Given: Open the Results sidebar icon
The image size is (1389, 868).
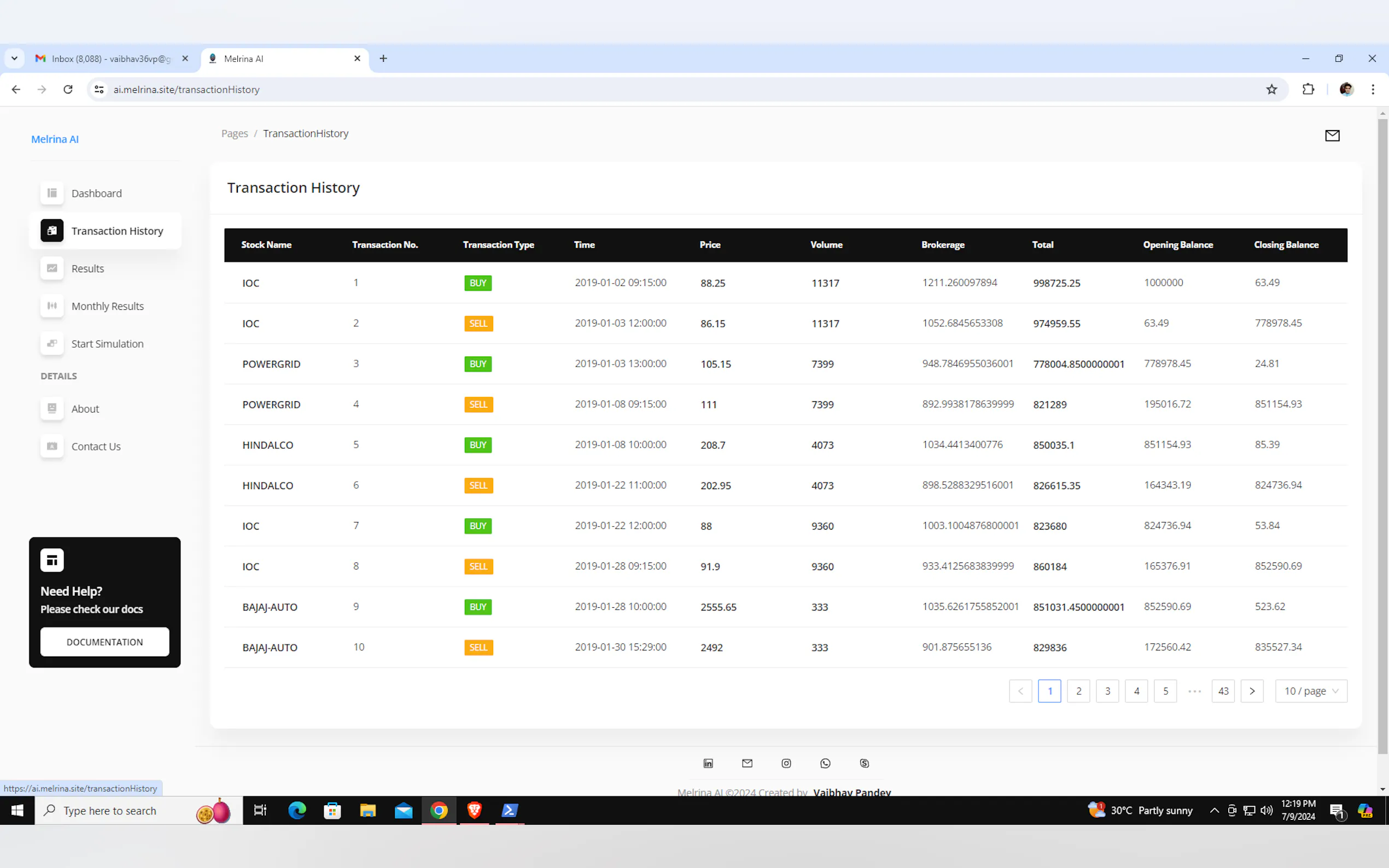Looking at the screenshot, I should pyautogui.click(x=52, y=268).
